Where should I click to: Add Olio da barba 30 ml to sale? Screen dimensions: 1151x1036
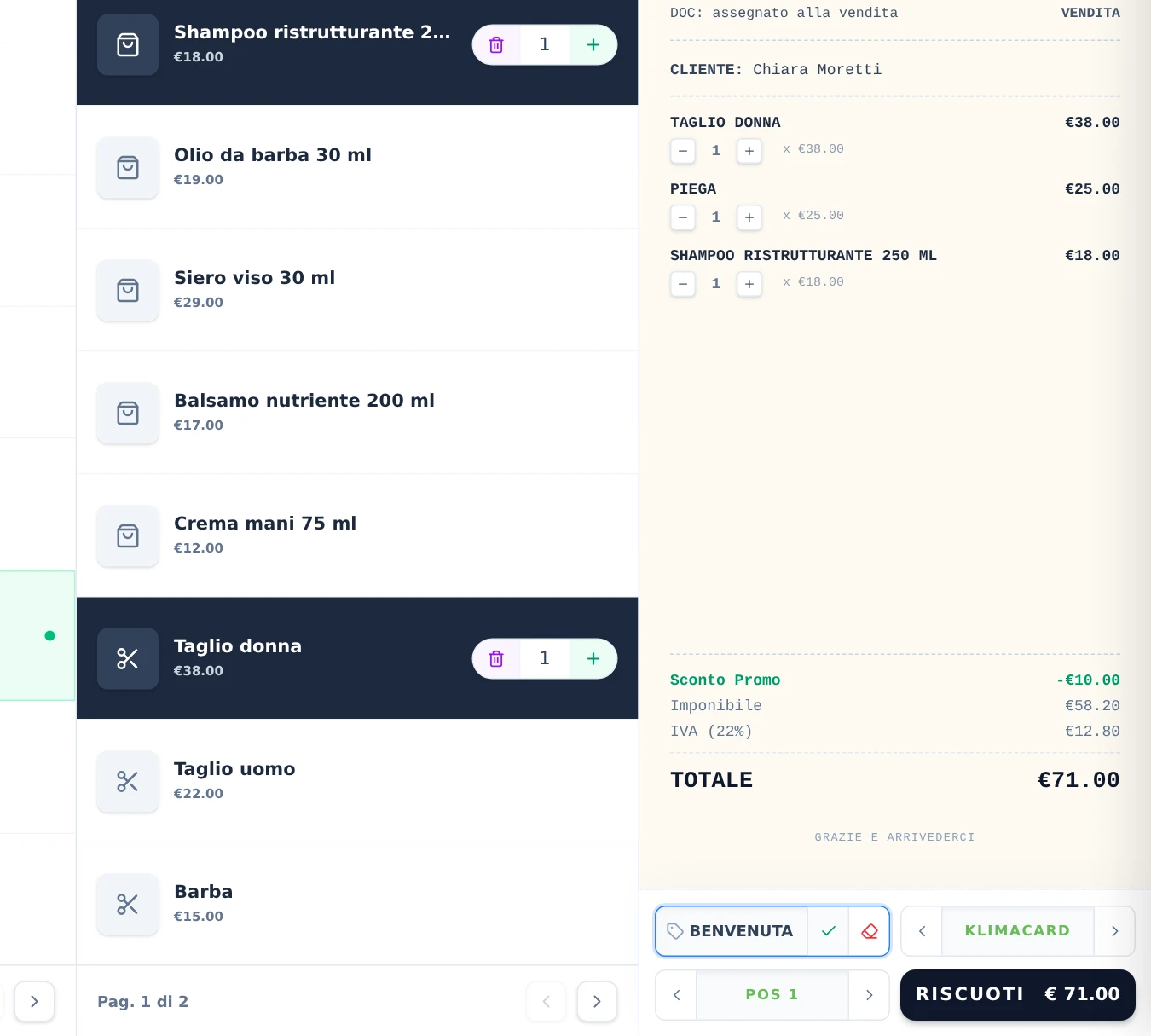coord(357,167)
